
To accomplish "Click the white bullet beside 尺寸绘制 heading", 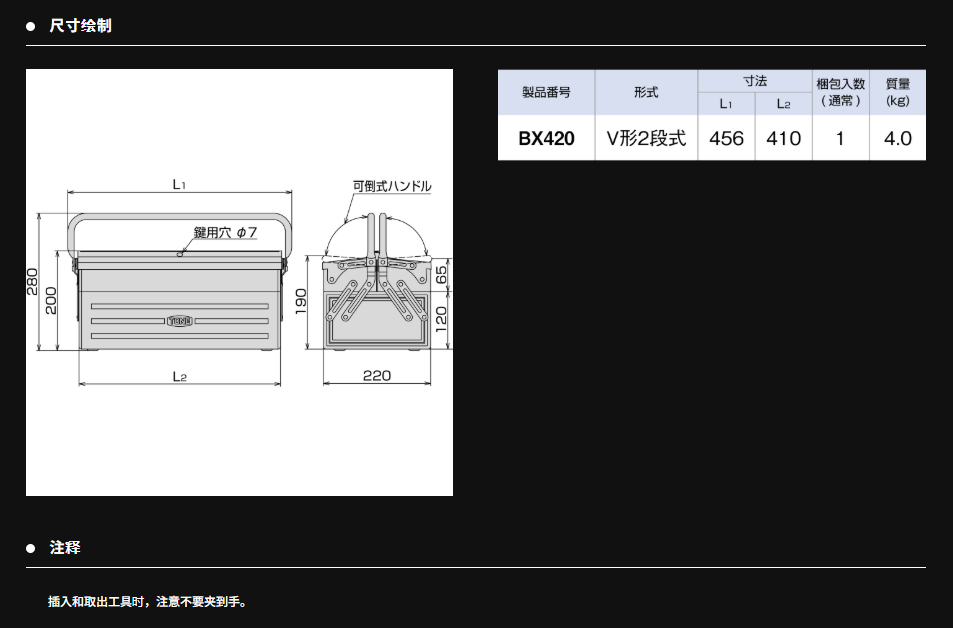I will click(x=30, y=26).
